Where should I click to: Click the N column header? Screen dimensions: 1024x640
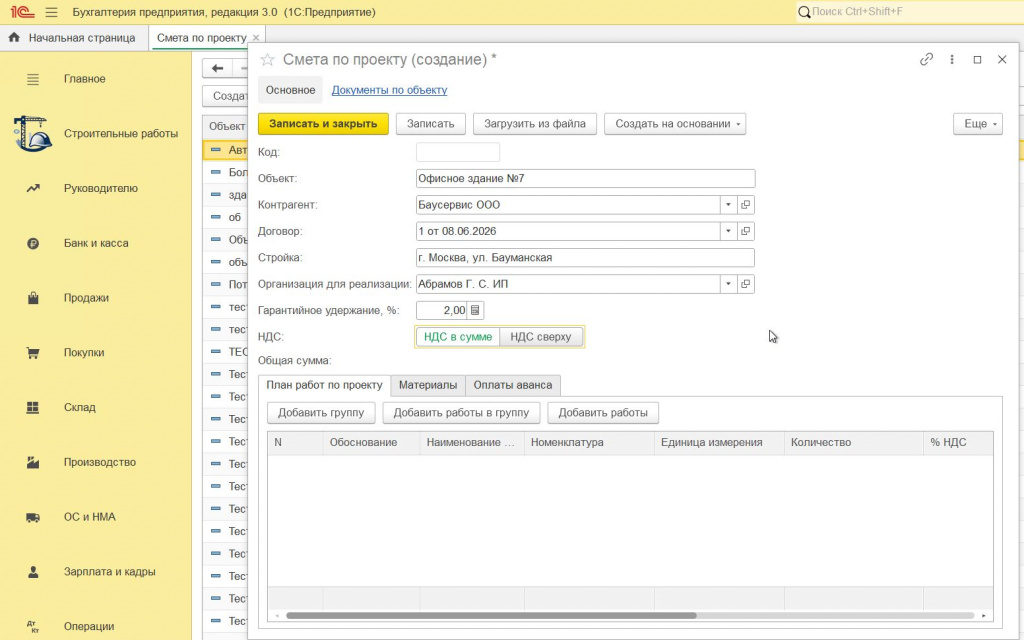295,443
